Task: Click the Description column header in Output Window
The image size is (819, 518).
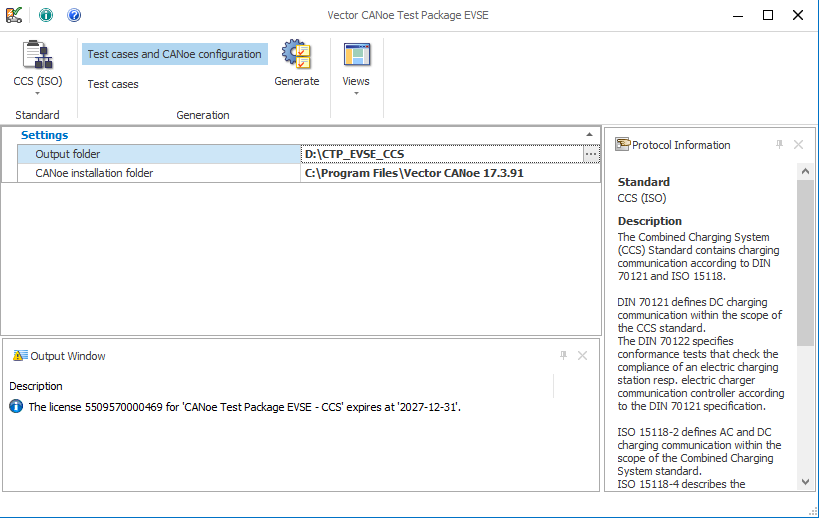Action: click(x=36, y=386)
